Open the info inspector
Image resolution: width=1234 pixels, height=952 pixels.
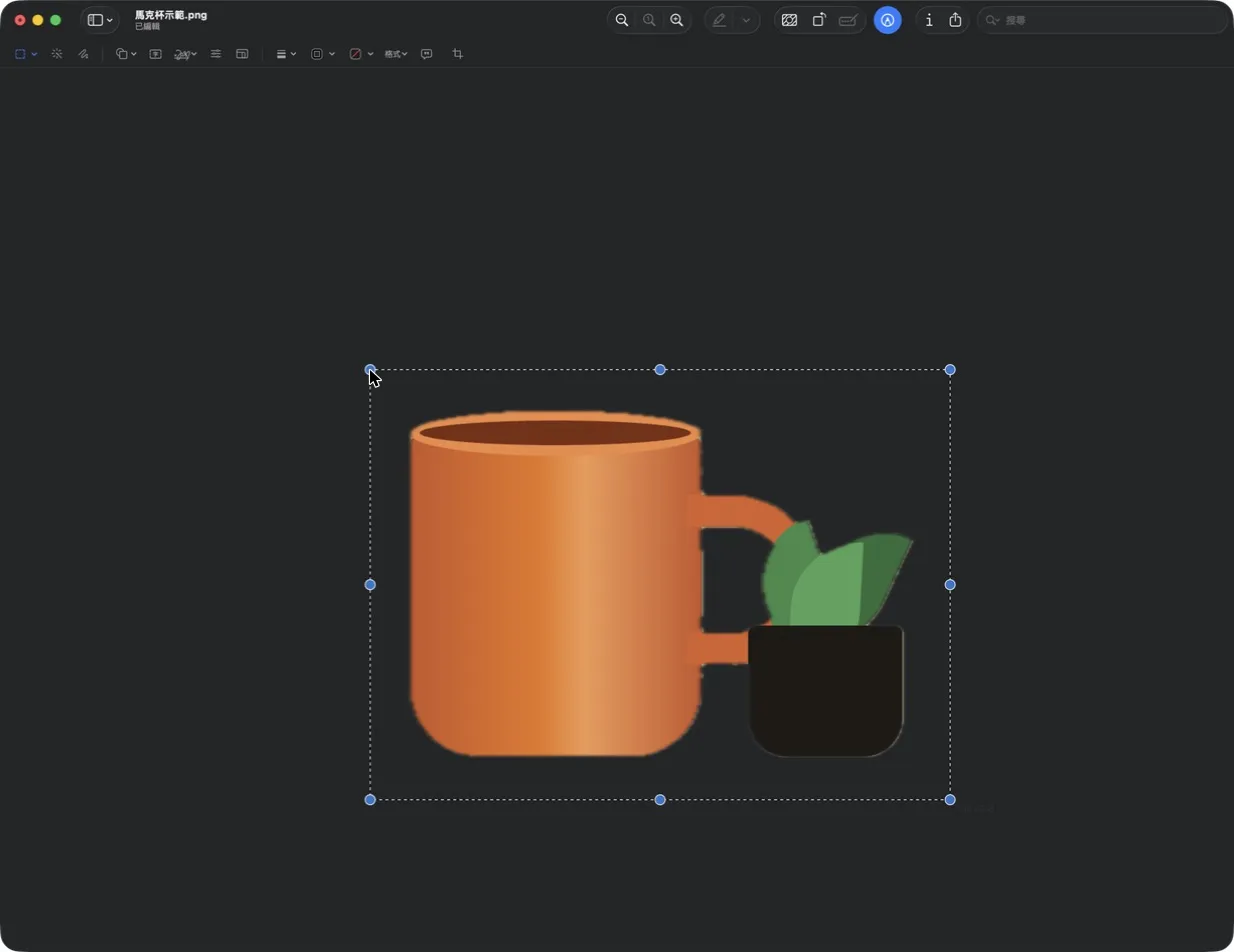point(929,20)
